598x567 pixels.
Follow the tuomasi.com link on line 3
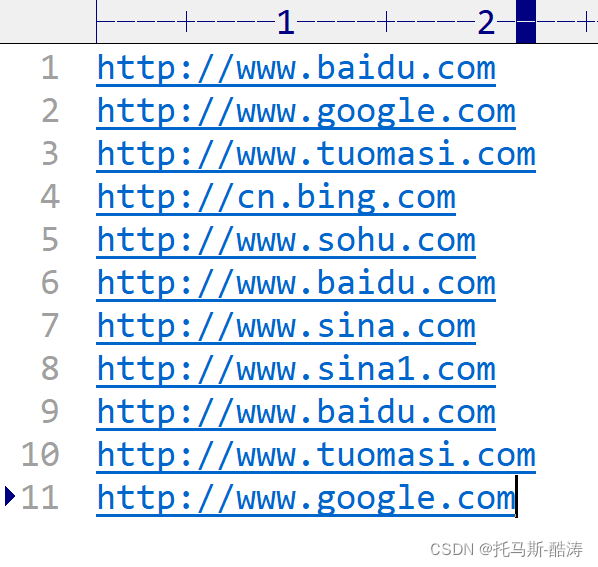(x=316, y=155)
